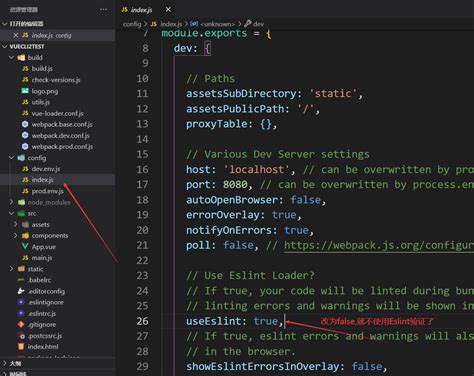Open the App.vue file
Screen dimensions: 474x376
[43, 247]
